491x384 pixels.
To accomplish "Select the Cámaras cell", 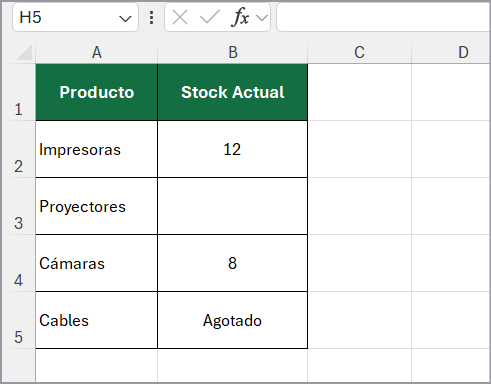I will [96, 263].
